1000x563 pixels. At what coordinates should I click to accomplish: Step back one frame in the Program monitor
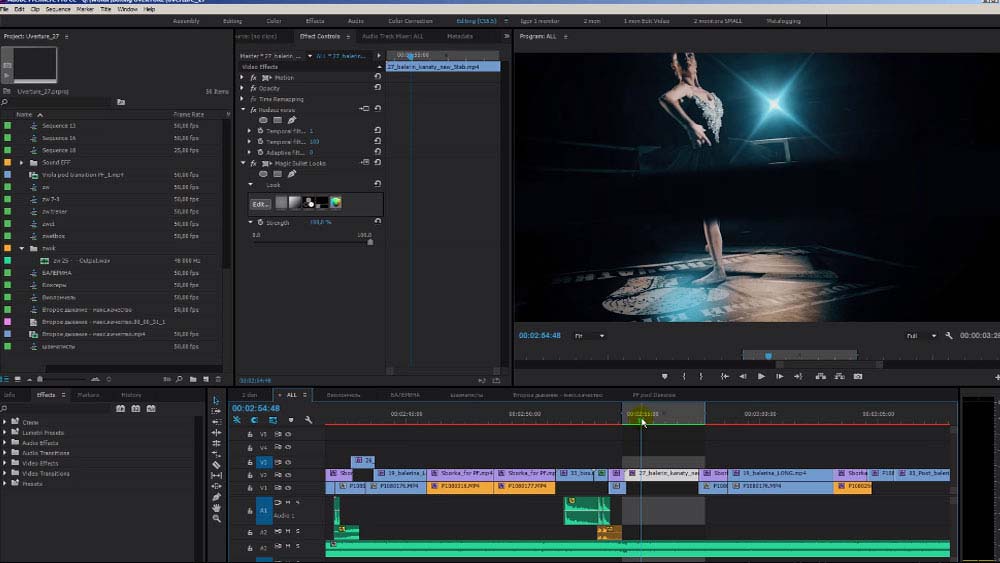pos(742,376)
